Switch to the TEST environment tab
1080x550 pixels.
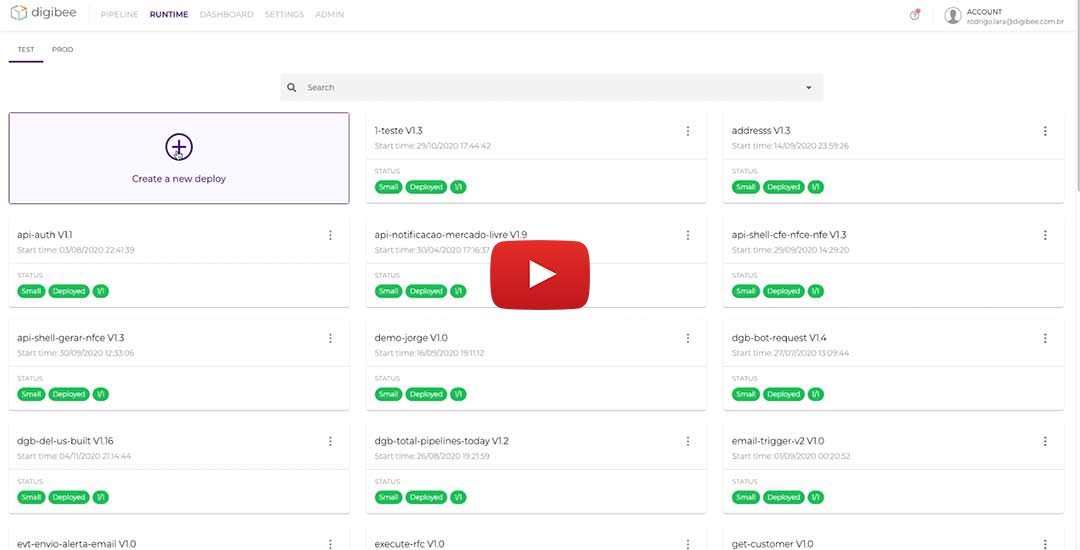(x=26, y=50)
